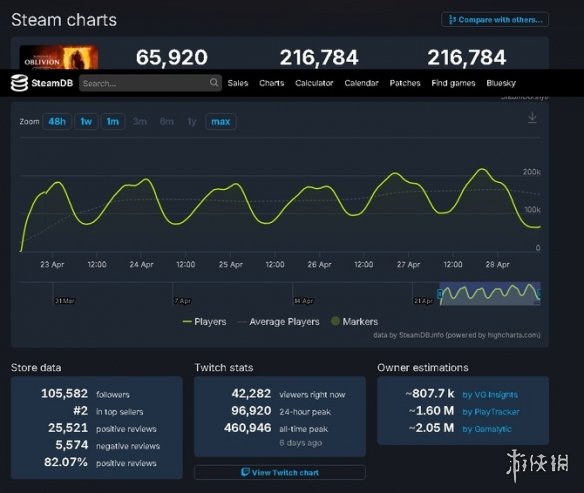Set chart zoom to 3m

point(140,121)
